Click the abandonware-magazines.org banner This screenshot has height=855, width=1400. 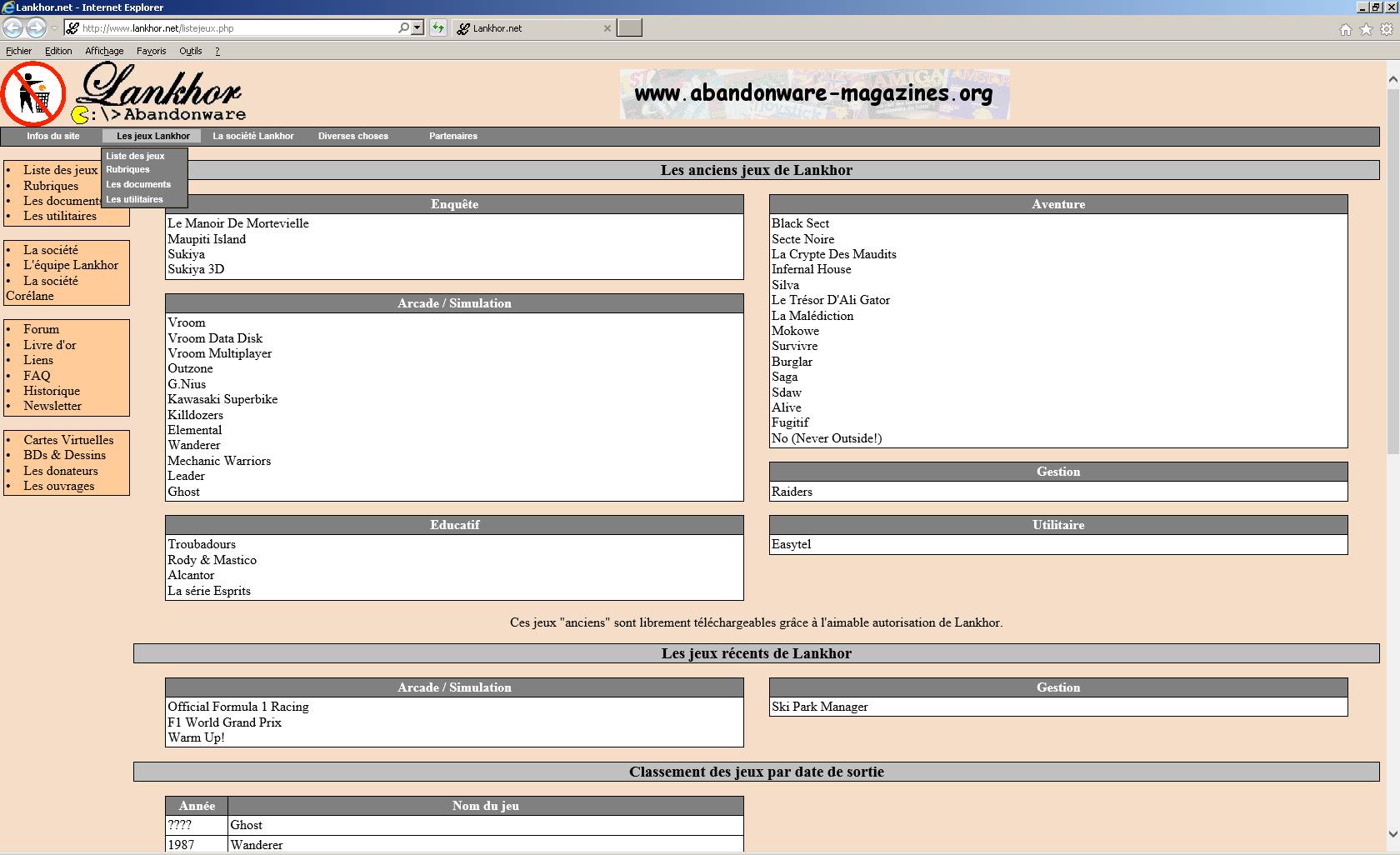(x=814, y=93)
